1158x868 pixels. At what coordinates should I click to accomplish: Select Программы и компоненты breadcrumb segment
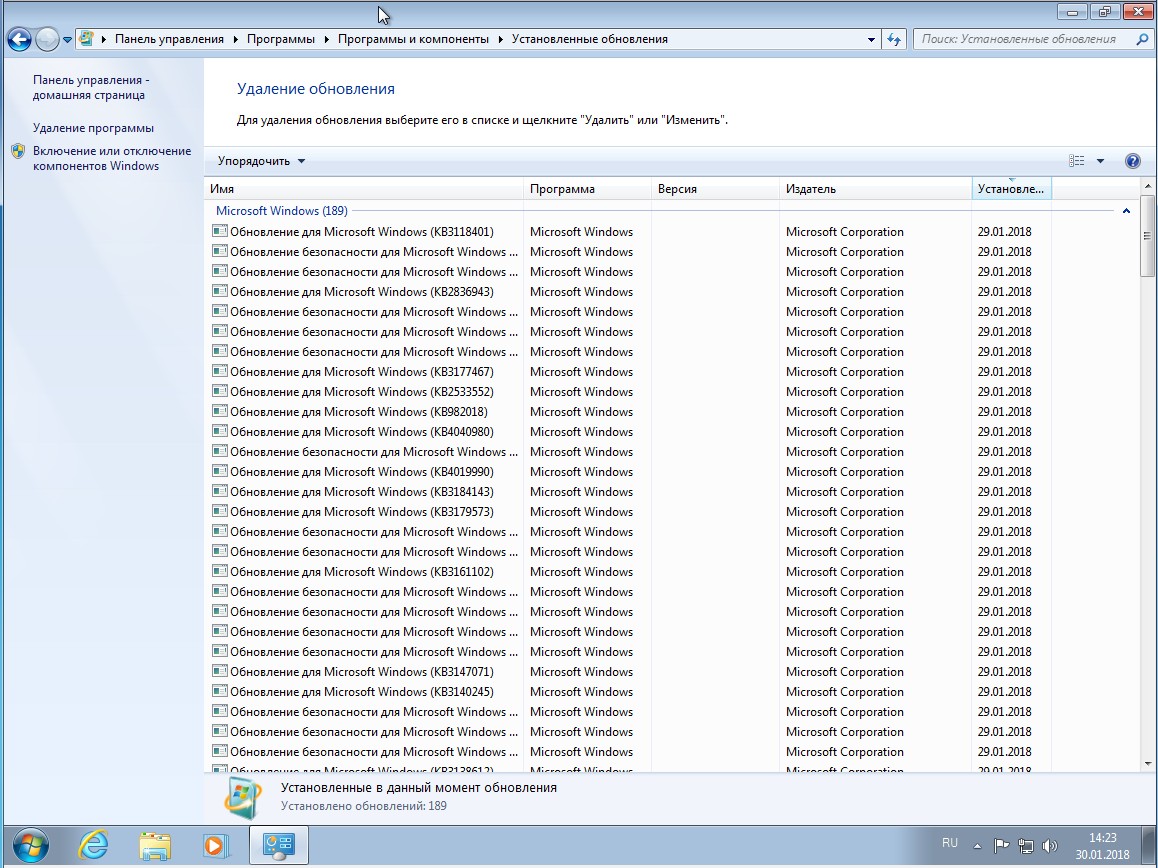pos(413,39)
